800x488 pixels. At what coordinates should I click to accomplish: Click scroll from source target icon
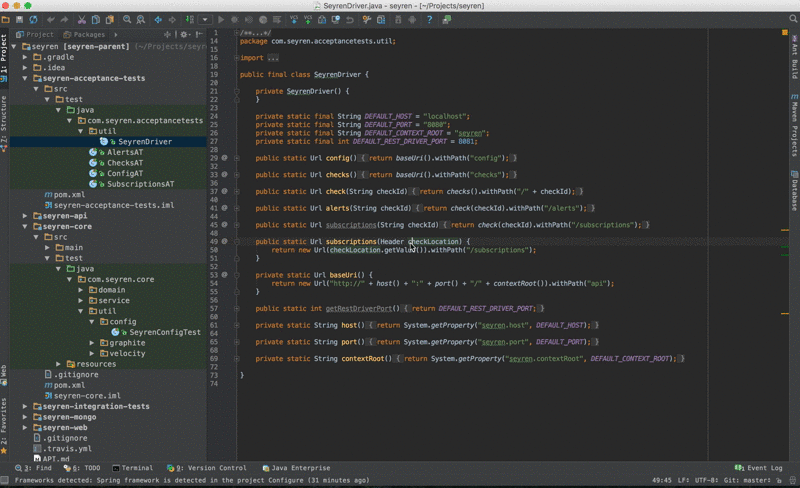coord(167,34)
